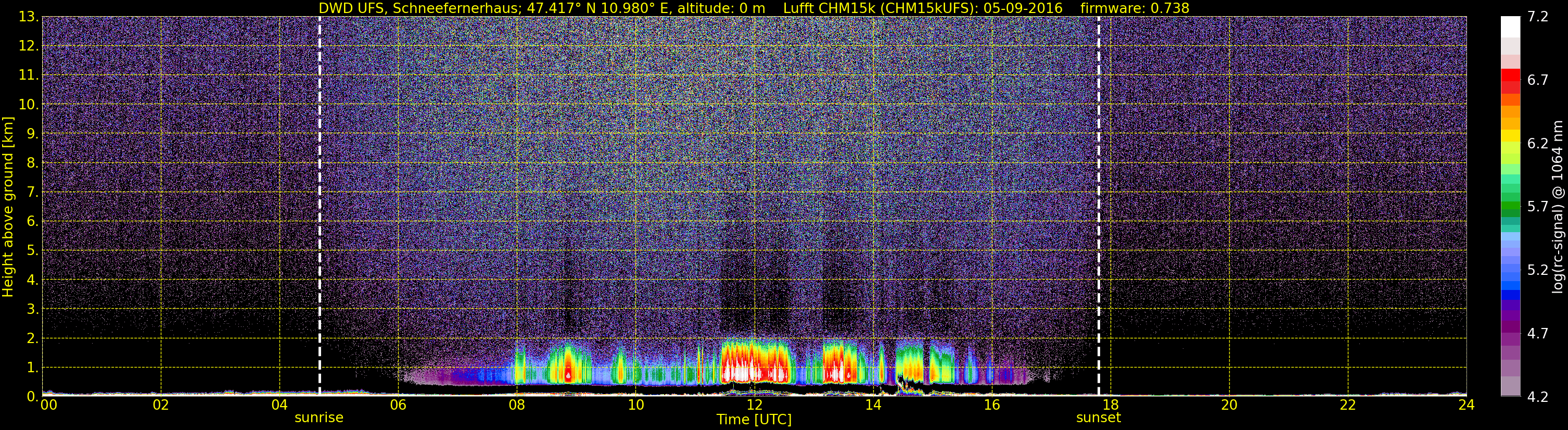Click the 'sunrise' label below the time axis
This screenshot has height=430, width=1568.
[319, 418]
